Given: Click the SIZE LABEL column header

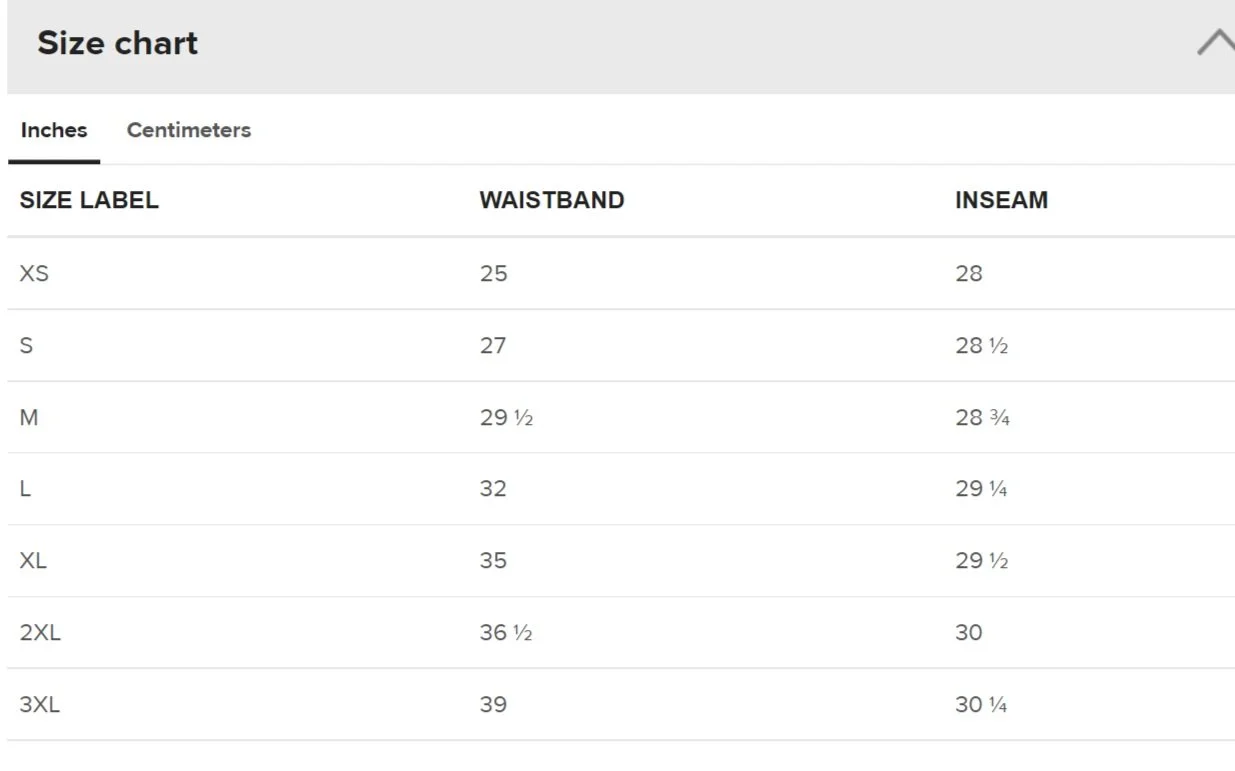Looking at the screenshot, I should pyautogui.click(x=89, y=200).
